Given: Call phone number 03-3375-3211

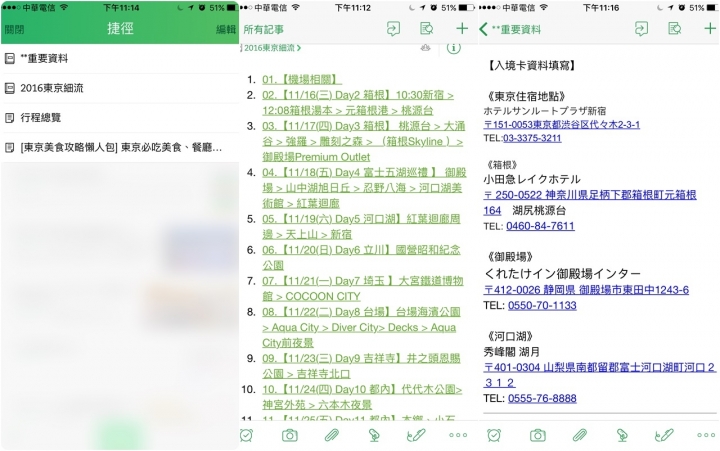Looking at the screenshot, I should pyautogui.click(x=532, y=138).
